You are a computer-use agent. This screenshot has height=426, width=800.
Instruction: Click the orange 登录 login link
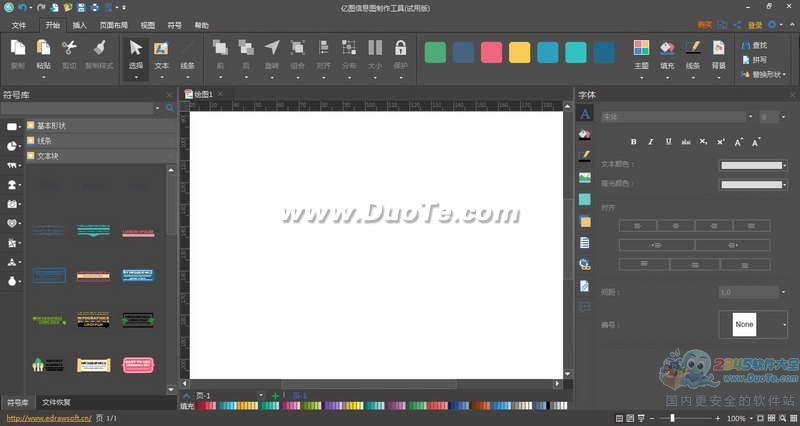(x=755, y=25)
